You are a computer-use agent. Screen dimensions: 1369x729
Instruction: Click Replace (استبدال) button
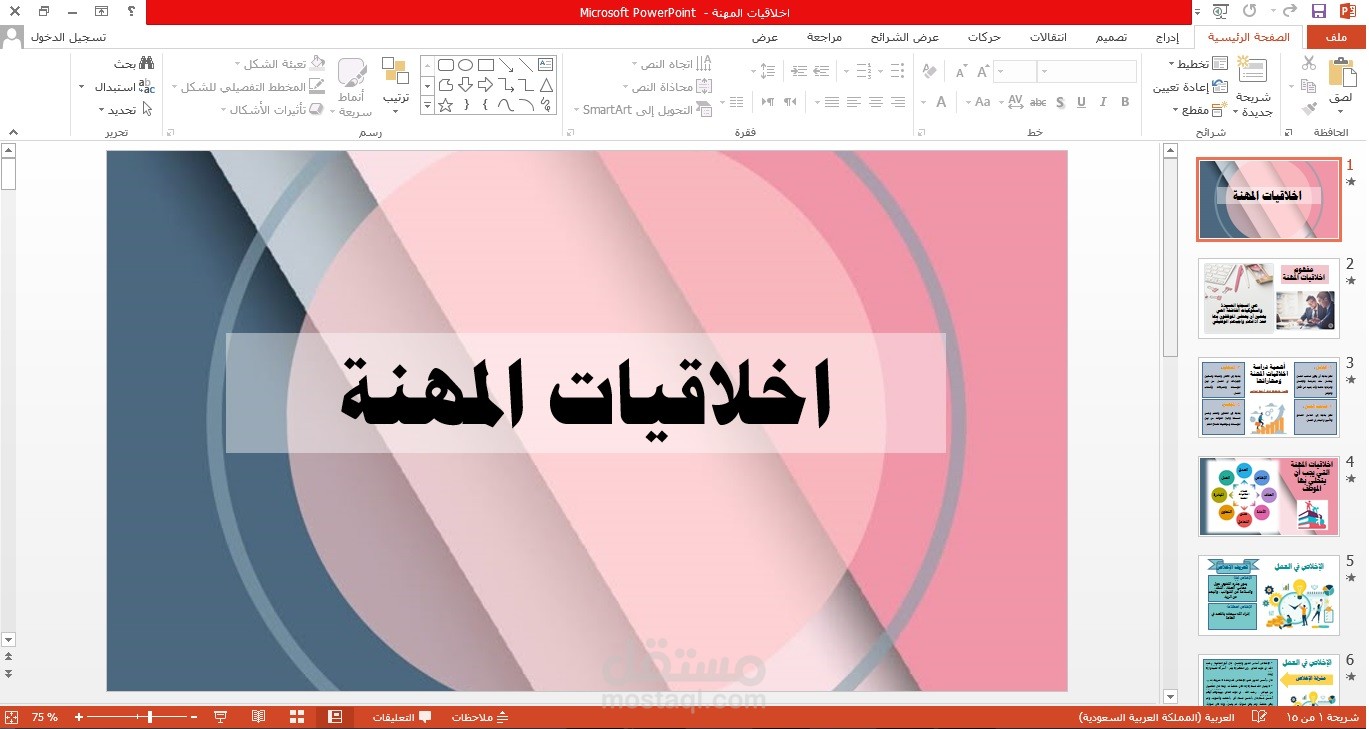pyautogui.click(x=118, y=86)
